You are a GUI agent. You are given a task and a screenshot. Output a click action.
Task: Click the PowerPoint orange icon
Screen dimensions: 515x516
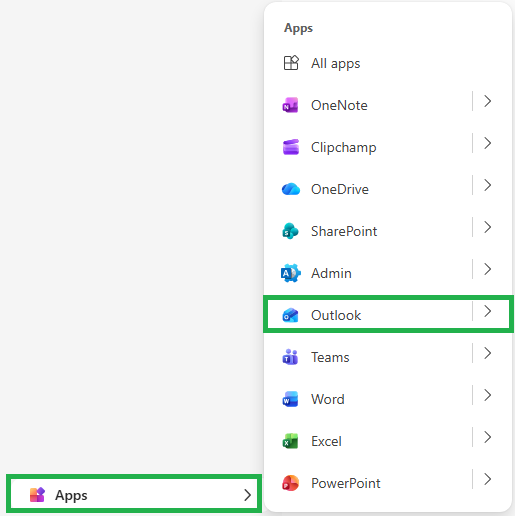291,483
